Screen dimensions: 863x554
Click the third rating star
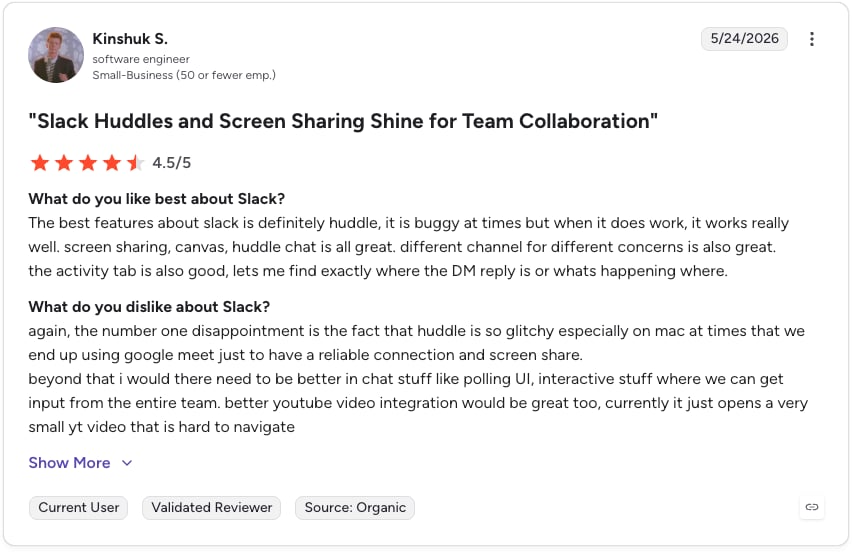click(88, 163)
